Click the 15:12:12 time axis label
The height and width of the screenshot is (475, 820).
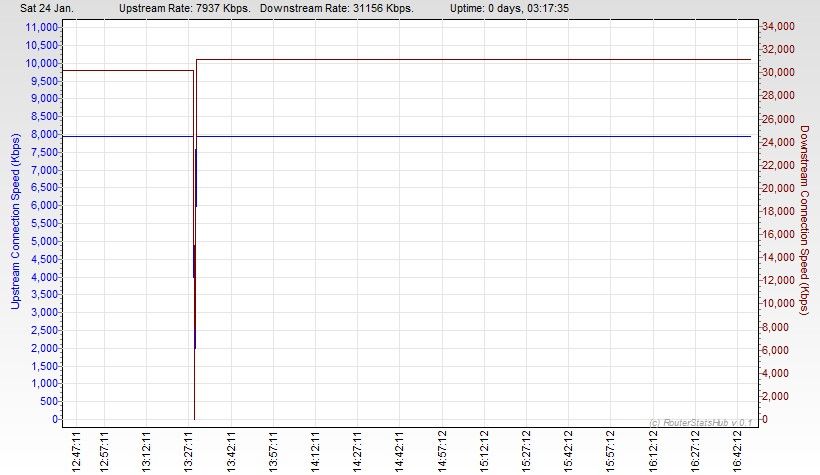[484, 451]
